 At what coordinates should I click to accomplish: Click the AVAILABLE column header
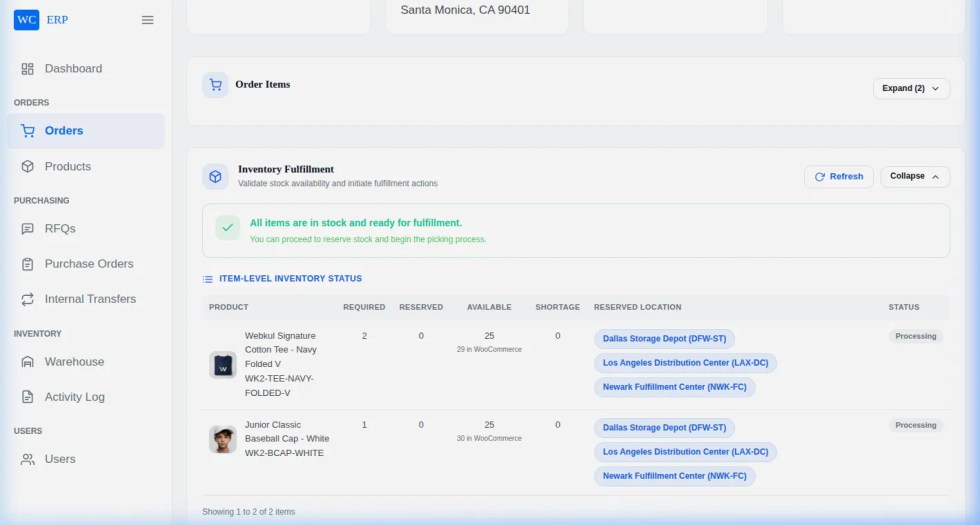click(489, 308)
